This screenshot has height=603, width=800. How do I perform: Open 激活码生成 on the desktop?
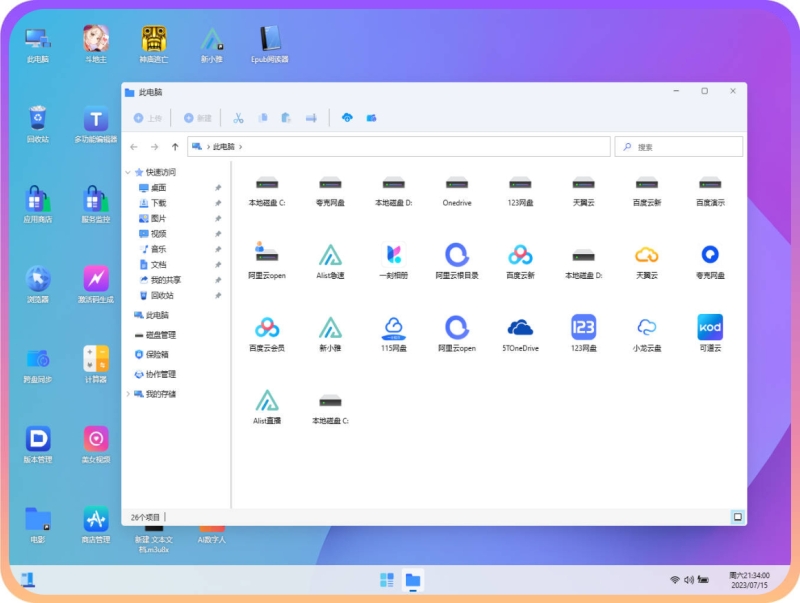tap(96, 285)
